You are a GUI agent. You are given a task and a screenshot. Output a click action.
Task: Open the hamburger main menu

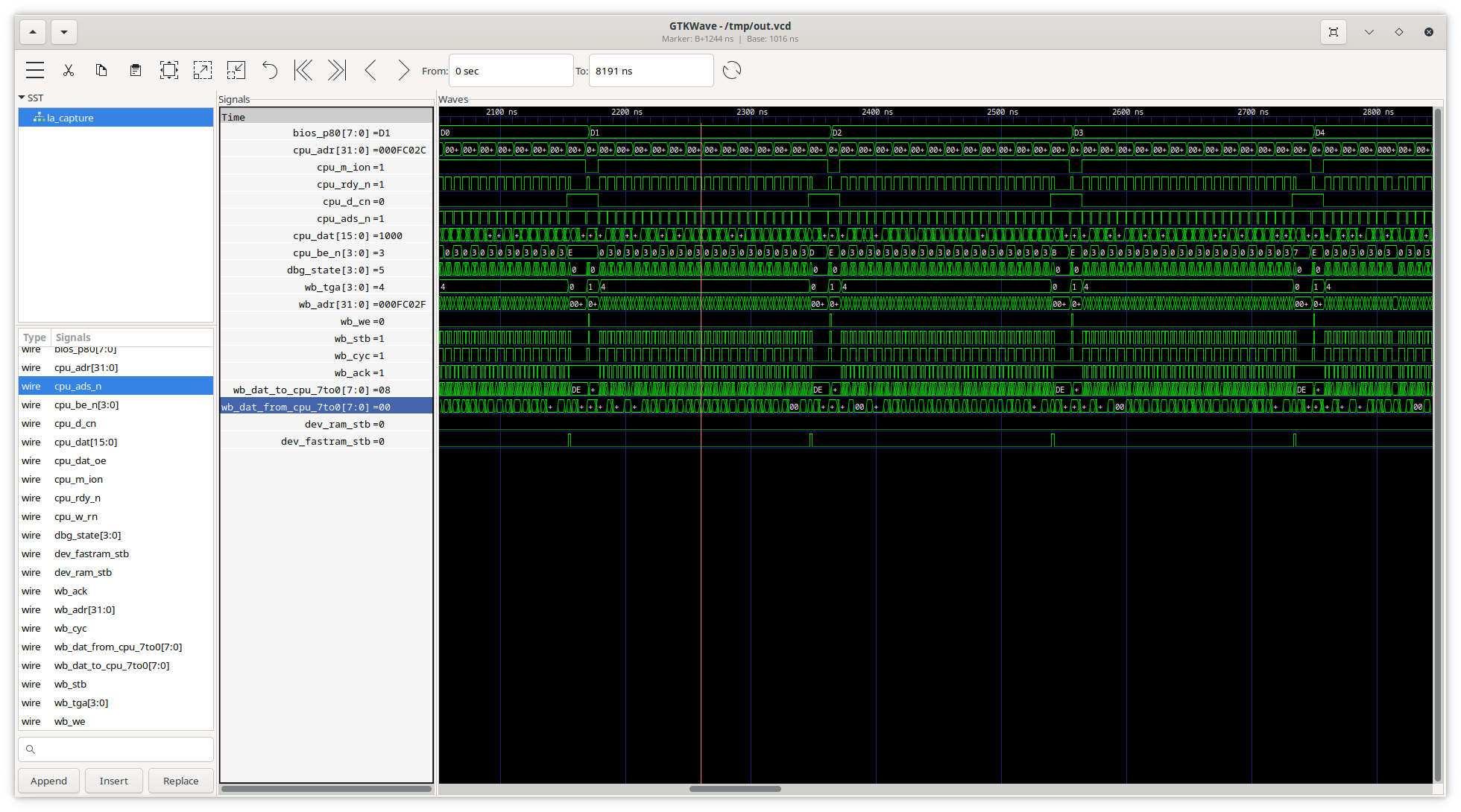[35, 71]
